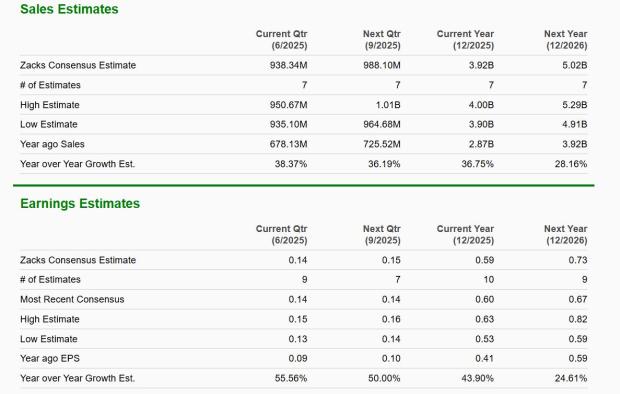Click the sales Low Estimate row label
This screenshot has height=394, width=620.
(49, 124)
